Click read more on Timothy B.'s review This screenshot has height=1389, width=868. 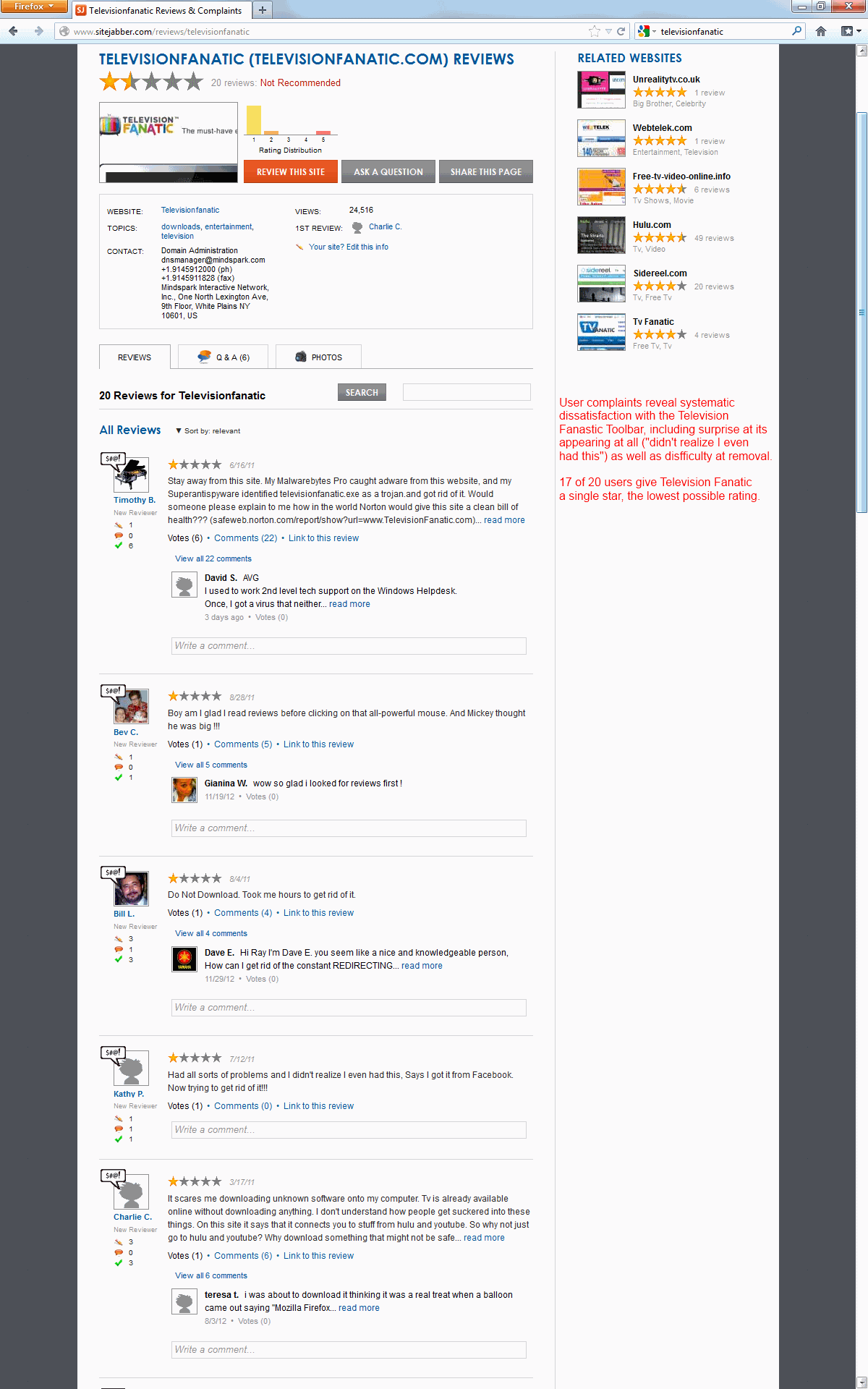pyautogui.click(x=504, y=520)
